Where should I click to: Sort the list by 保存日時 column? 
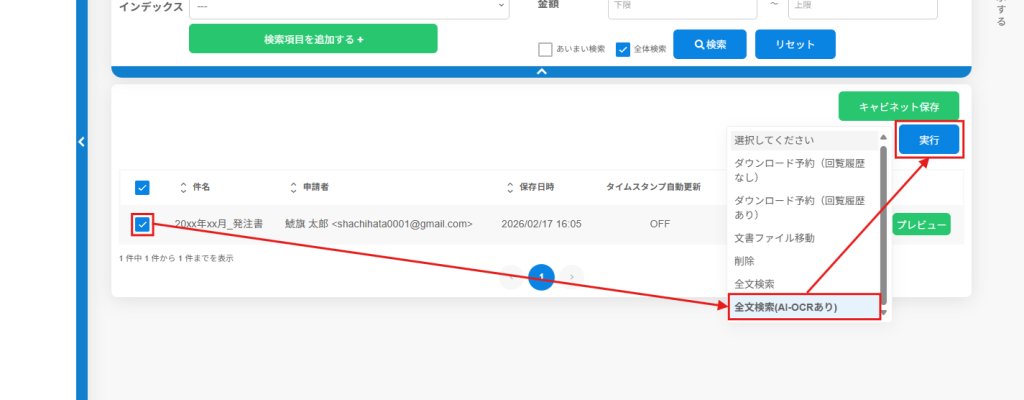click(x=510, y=187)
